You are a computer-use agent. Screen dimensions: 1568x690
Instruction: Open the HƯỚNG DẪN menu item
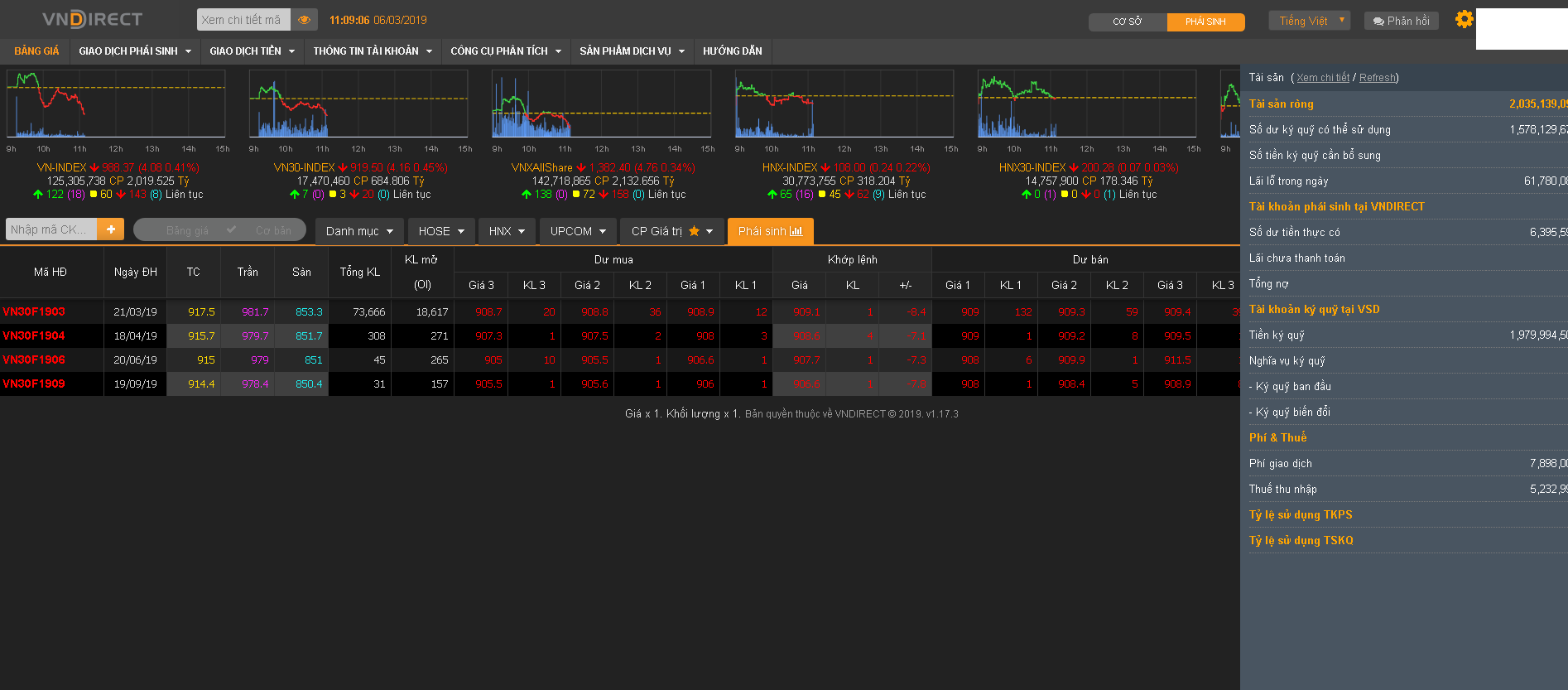click(x=733, y=51)
